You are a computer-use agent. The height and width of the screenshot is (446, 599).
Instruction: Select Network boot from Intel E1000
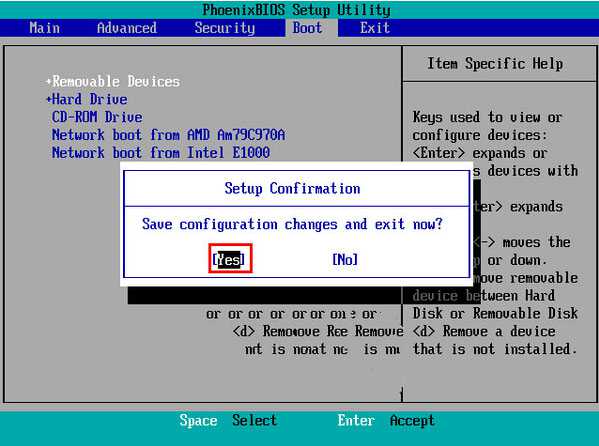[161, 152]
